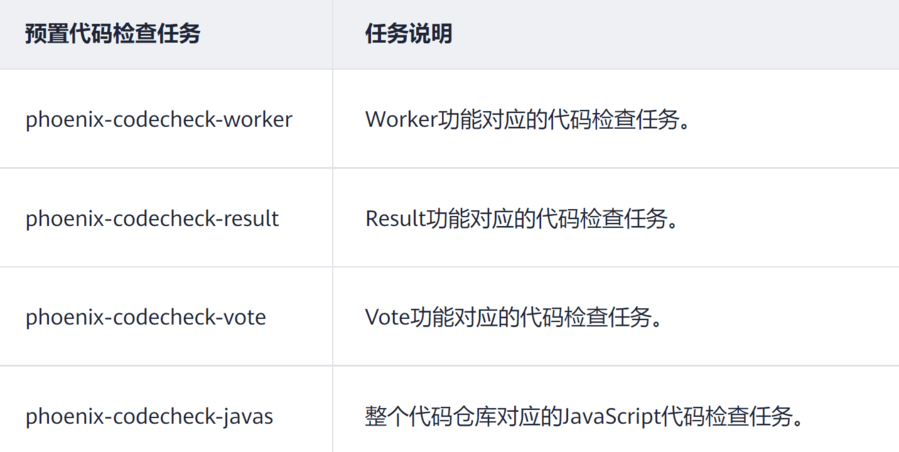Open the phoenix-codecheck-vote task entry

(x=146, y=317)
